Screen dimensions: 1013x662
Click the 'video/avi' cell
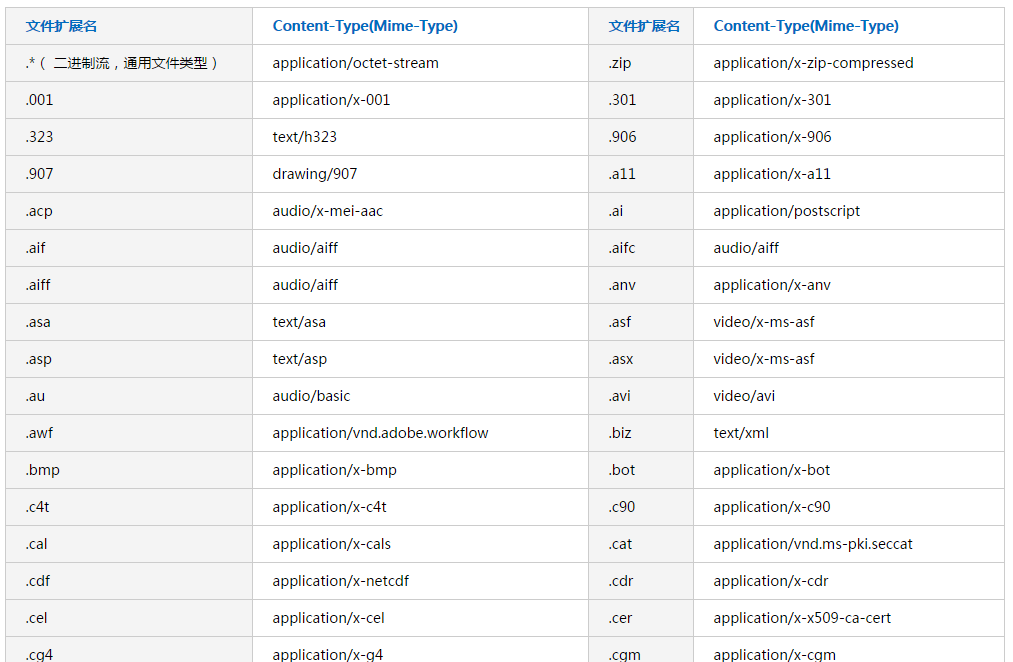coord(849,396)
